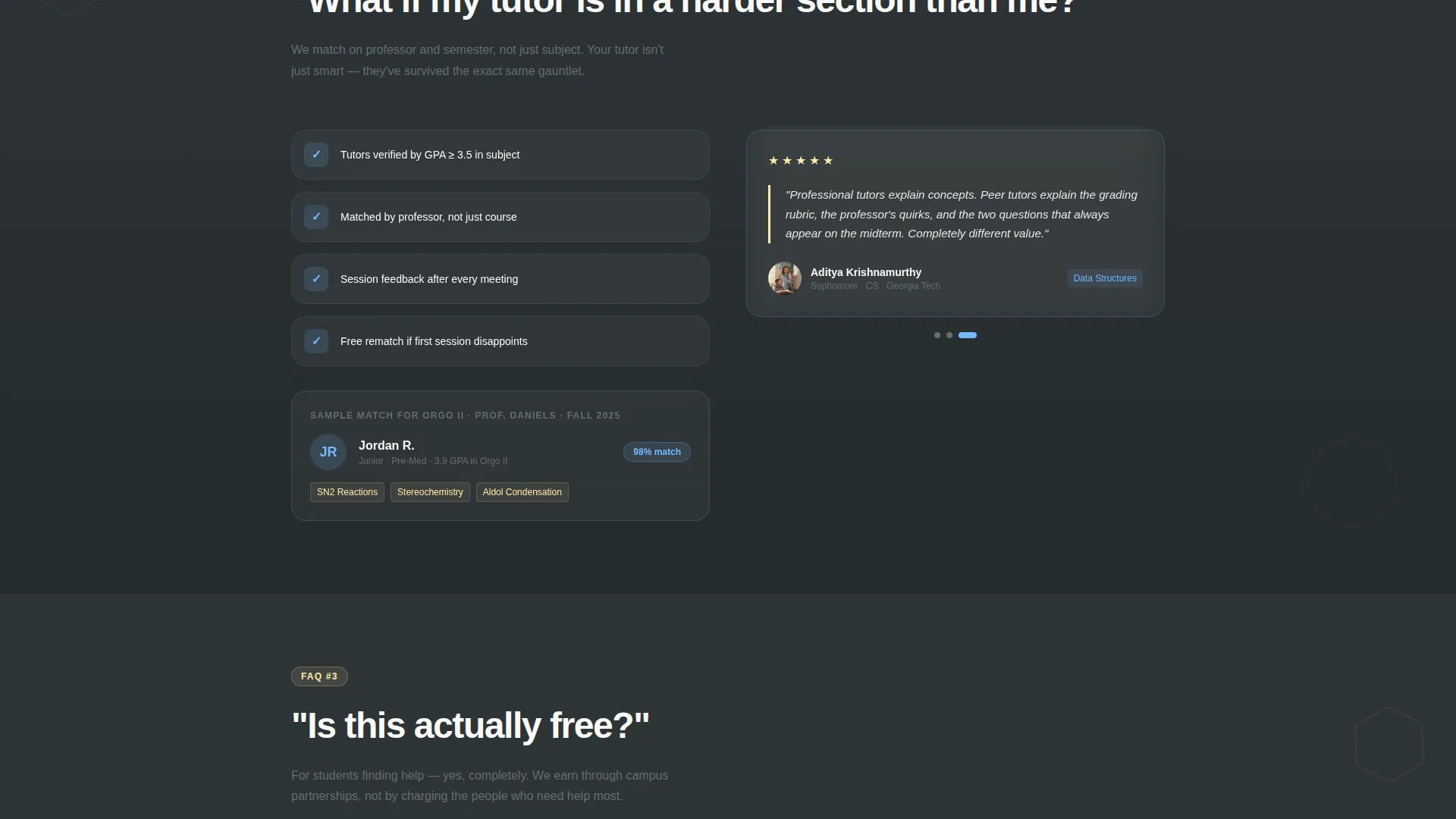The image size is (1456, 819).
Task: Click the 98% match badge
Action: (x=657, y=452)
